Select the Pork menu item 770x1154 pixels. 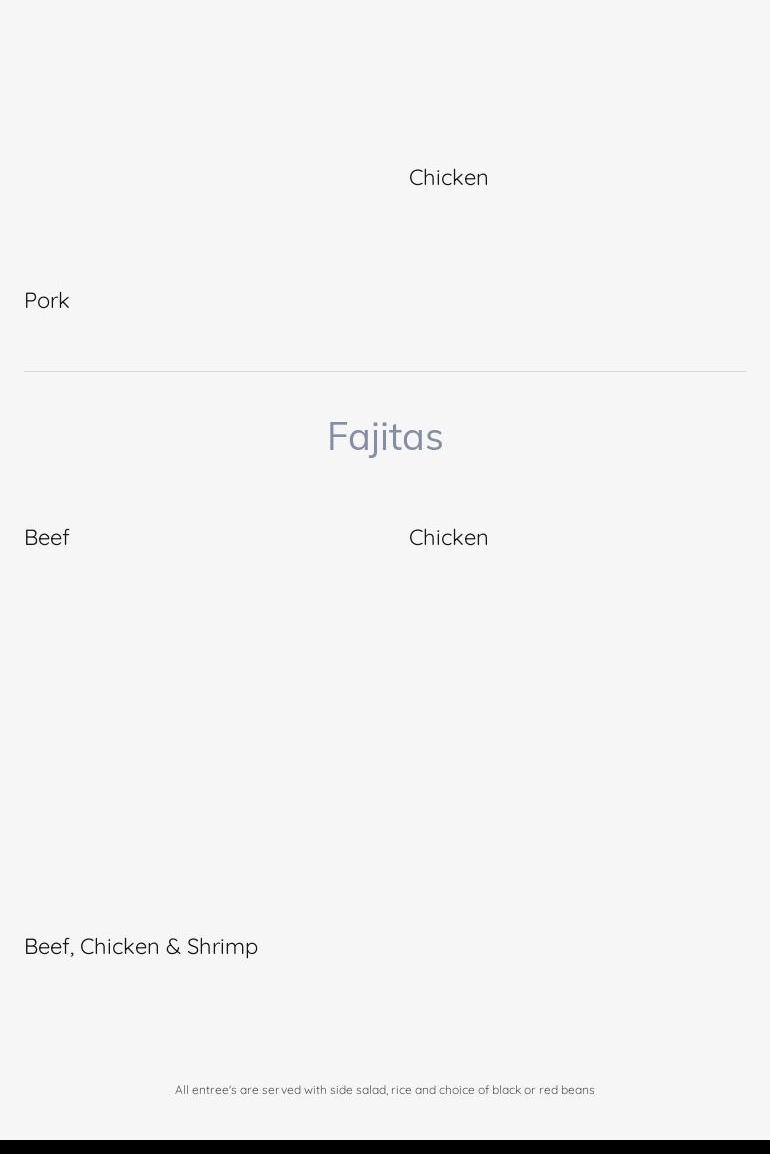(x=46, y=300)
